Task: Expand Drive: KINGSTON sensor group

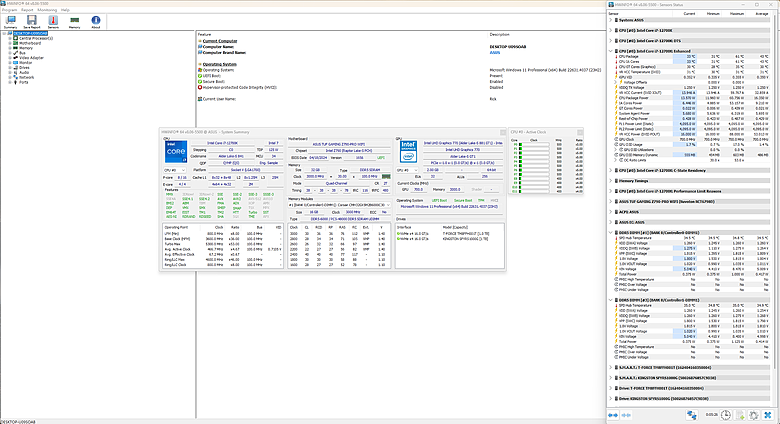Action: [x=611, y=399]
